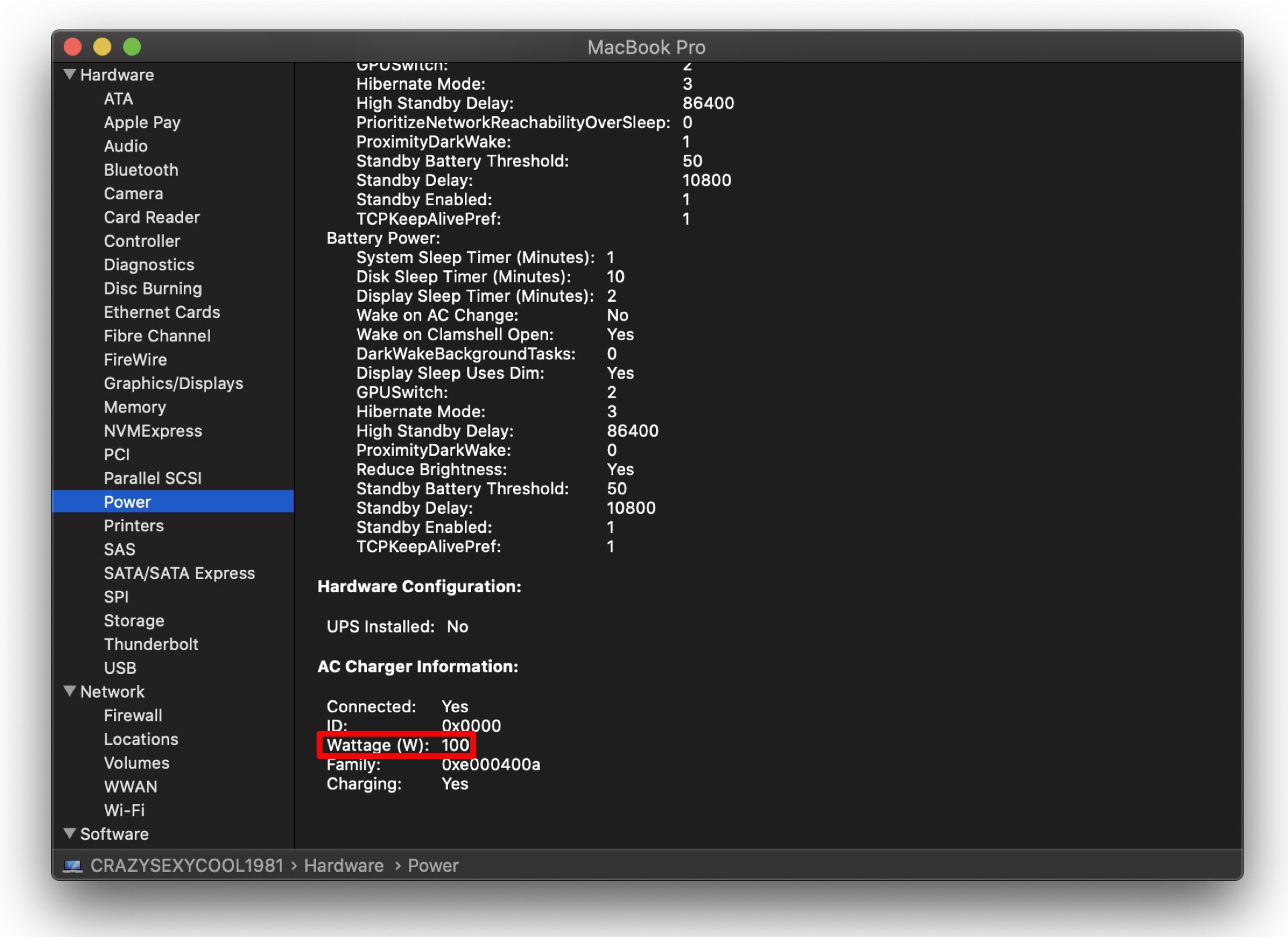Click the Software section label
Screen dimensions: 1288x937
[114, 834]
